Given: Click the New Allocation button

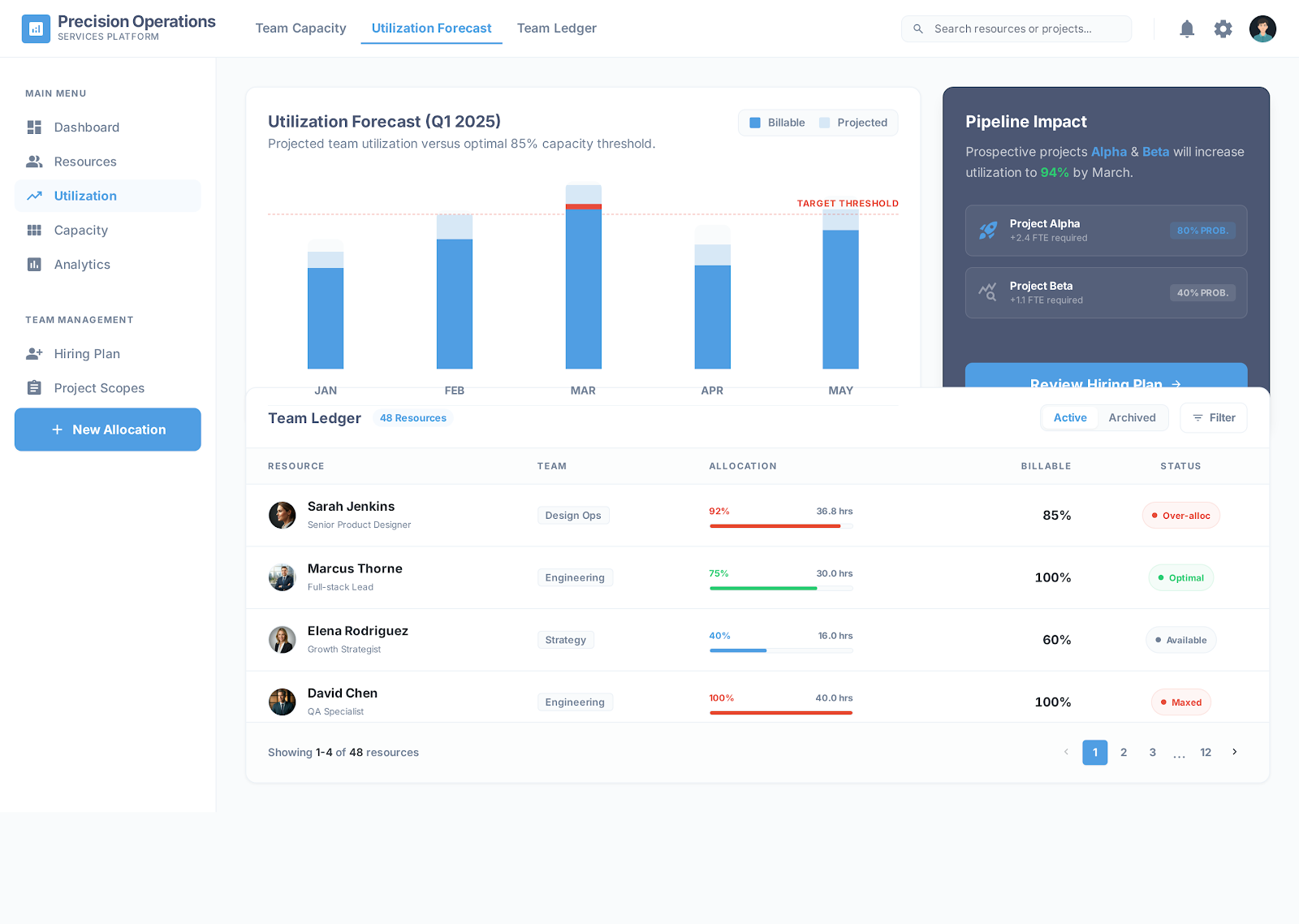Looking at the screenshot, I should [108, 430].
